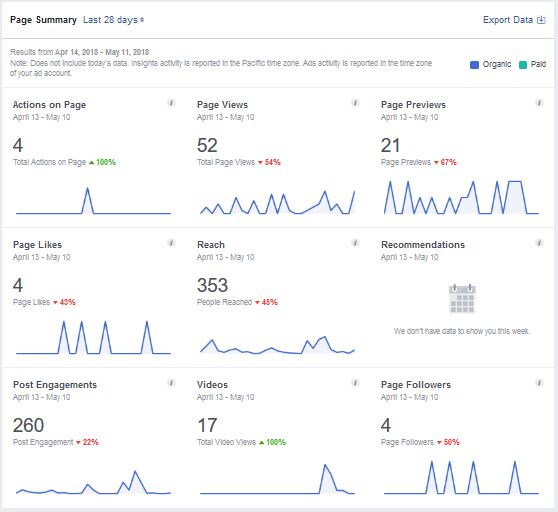The height and width of the screenshot is (512, 558).
Task: Open info icon for Page Followers
Action: click(x=539, y=383)
